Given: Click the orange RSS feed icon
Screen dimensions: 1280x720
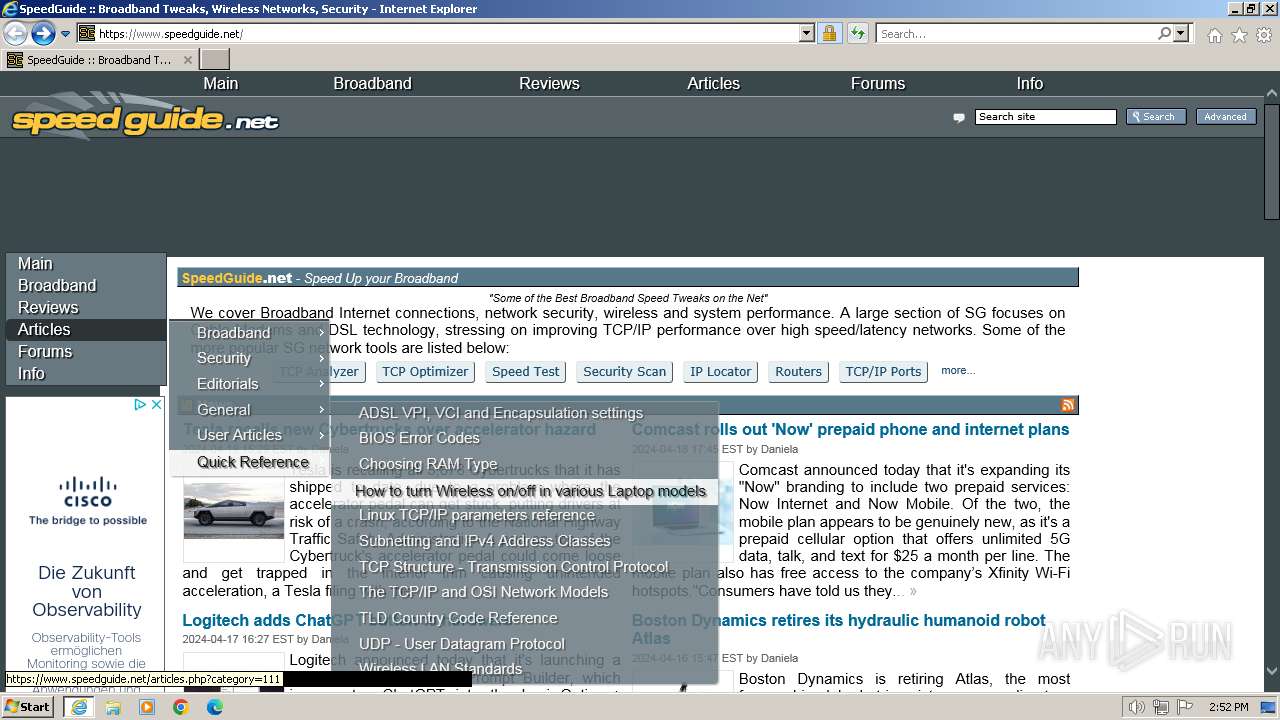Looking at the screenshot, I should point(1068,405).
